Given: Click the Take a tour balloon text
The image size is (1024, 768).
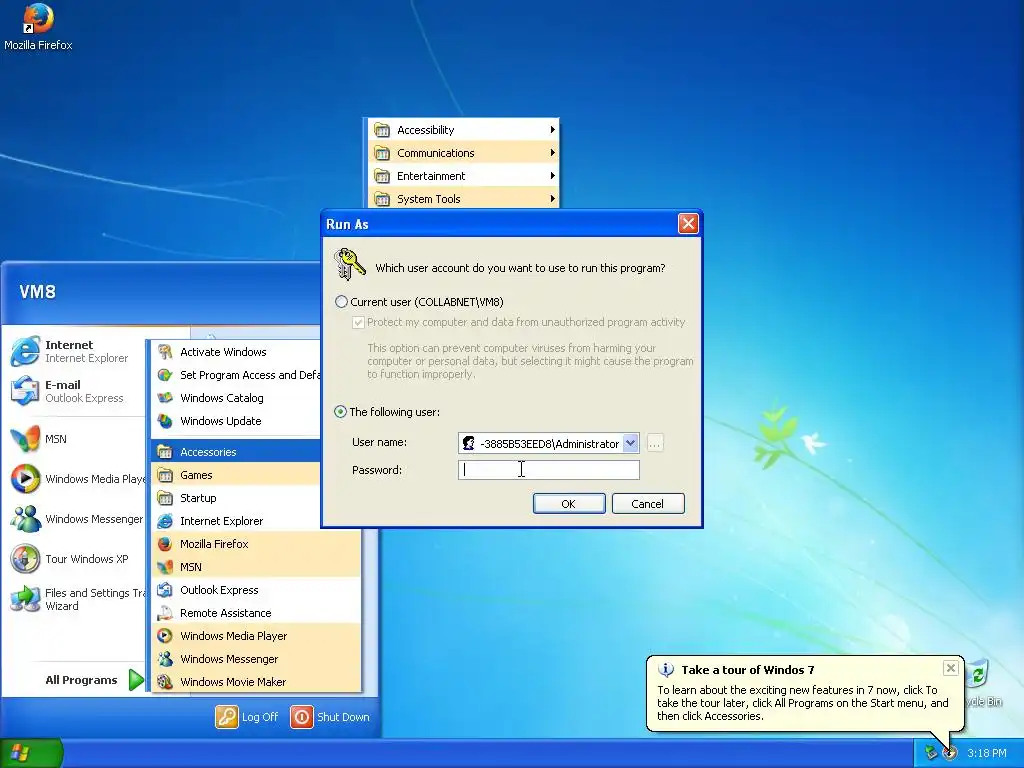Looking at the screenshot, I should 803,703.
